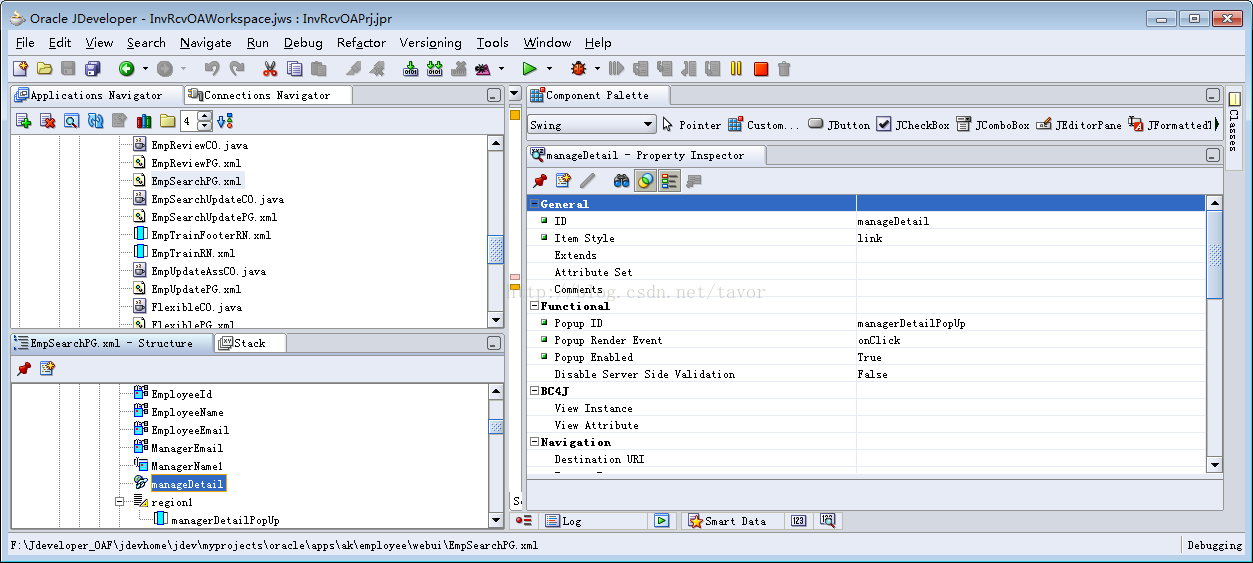Click the sort icon beside the level spinner
The height and width of the screenshot is (563, 1253).
pyautogui.click(x=225, y=121)
